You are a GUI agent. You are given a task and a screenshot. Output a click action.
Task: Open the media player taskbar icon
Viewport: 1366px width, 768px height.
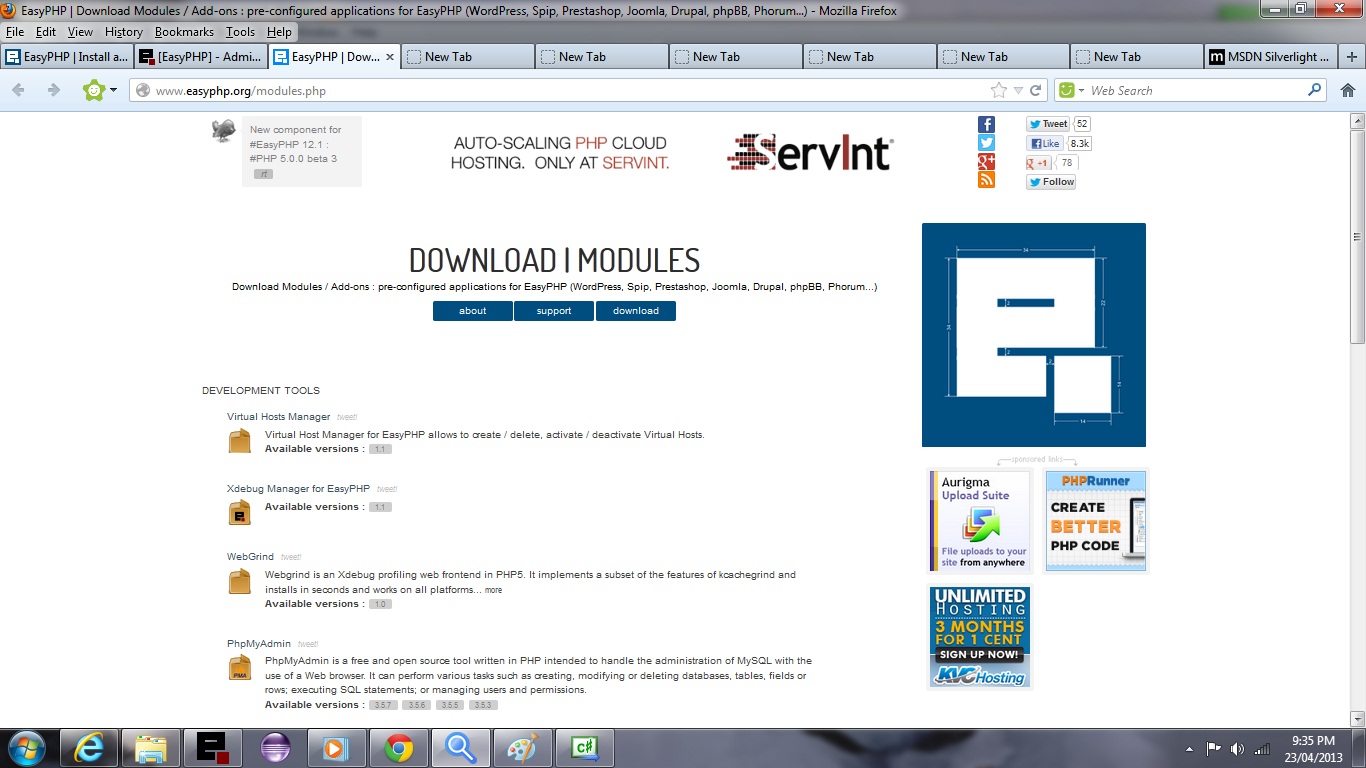[337, 748]
